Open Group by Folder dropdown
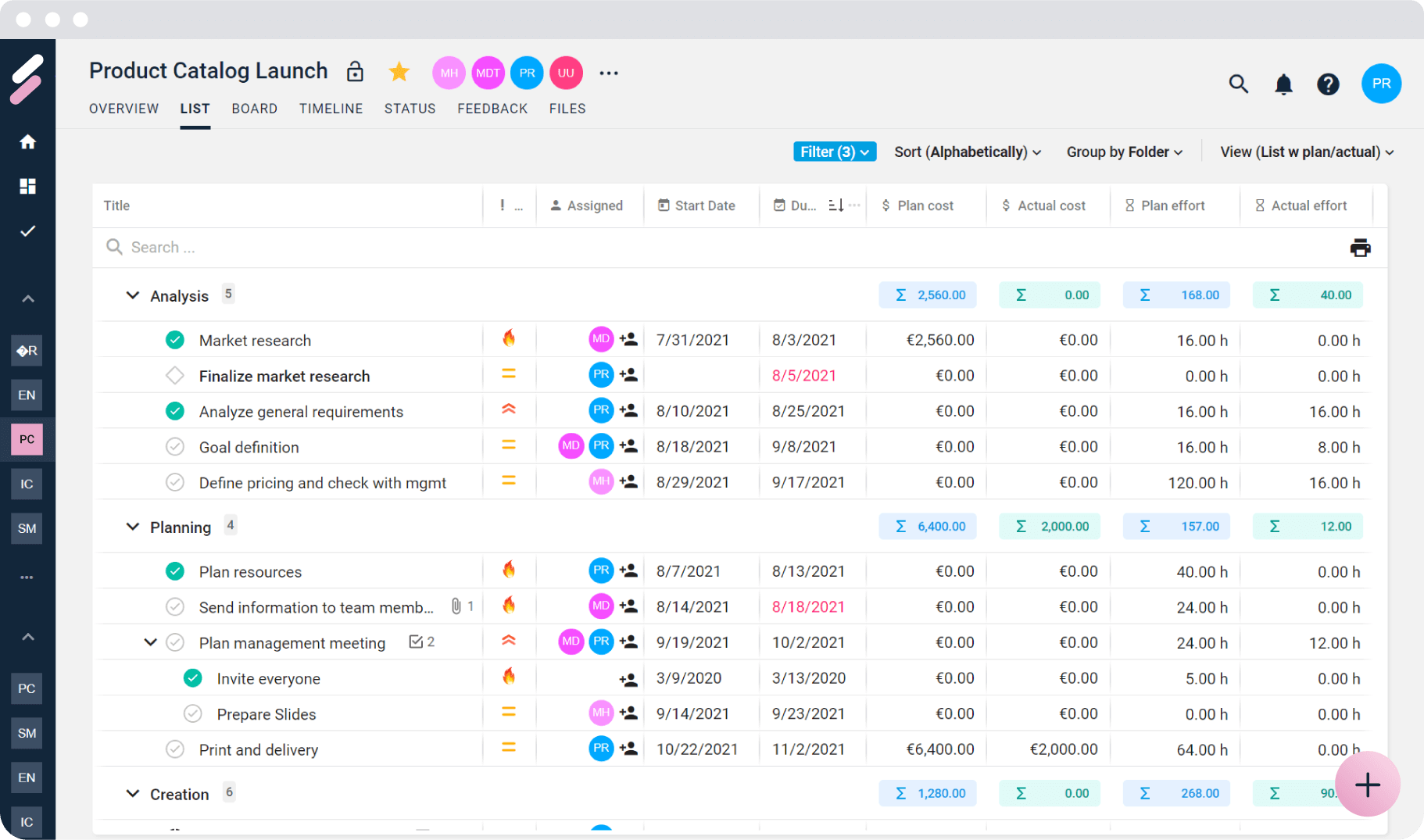 pyautogui.click(x=1124, y=152)
